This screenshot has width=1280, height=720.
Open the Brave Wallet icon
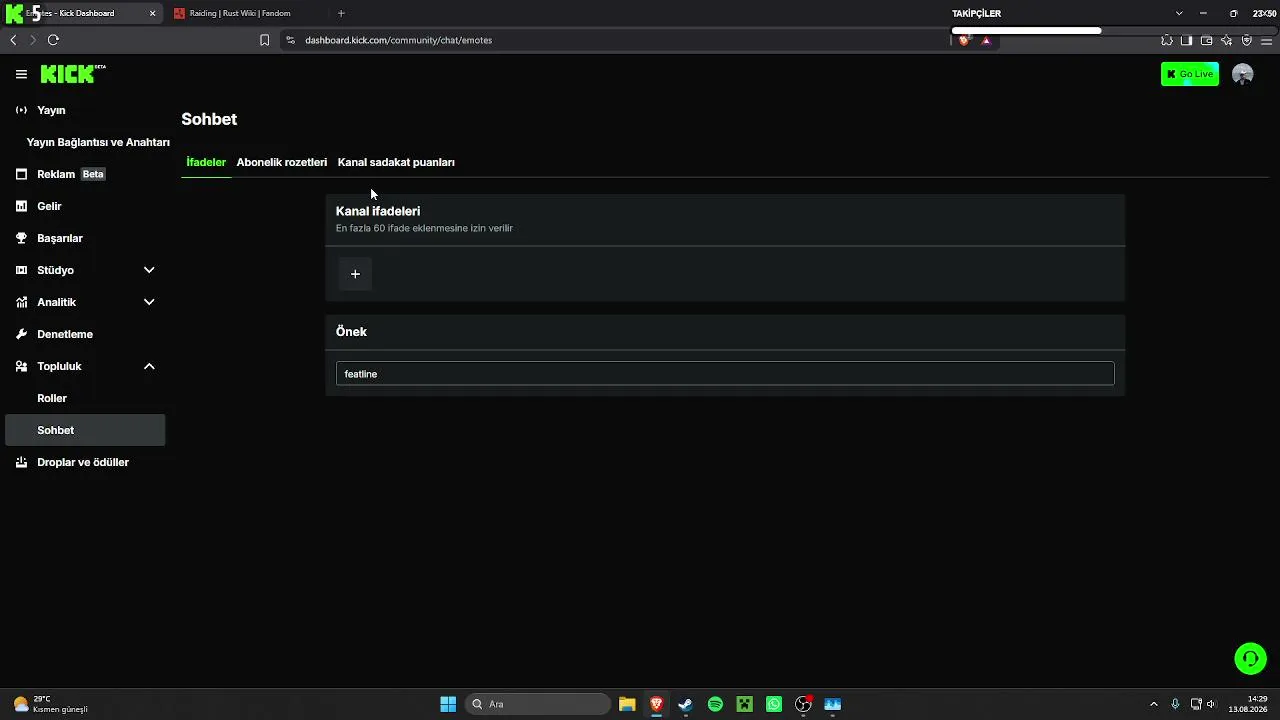(1207, 40)
